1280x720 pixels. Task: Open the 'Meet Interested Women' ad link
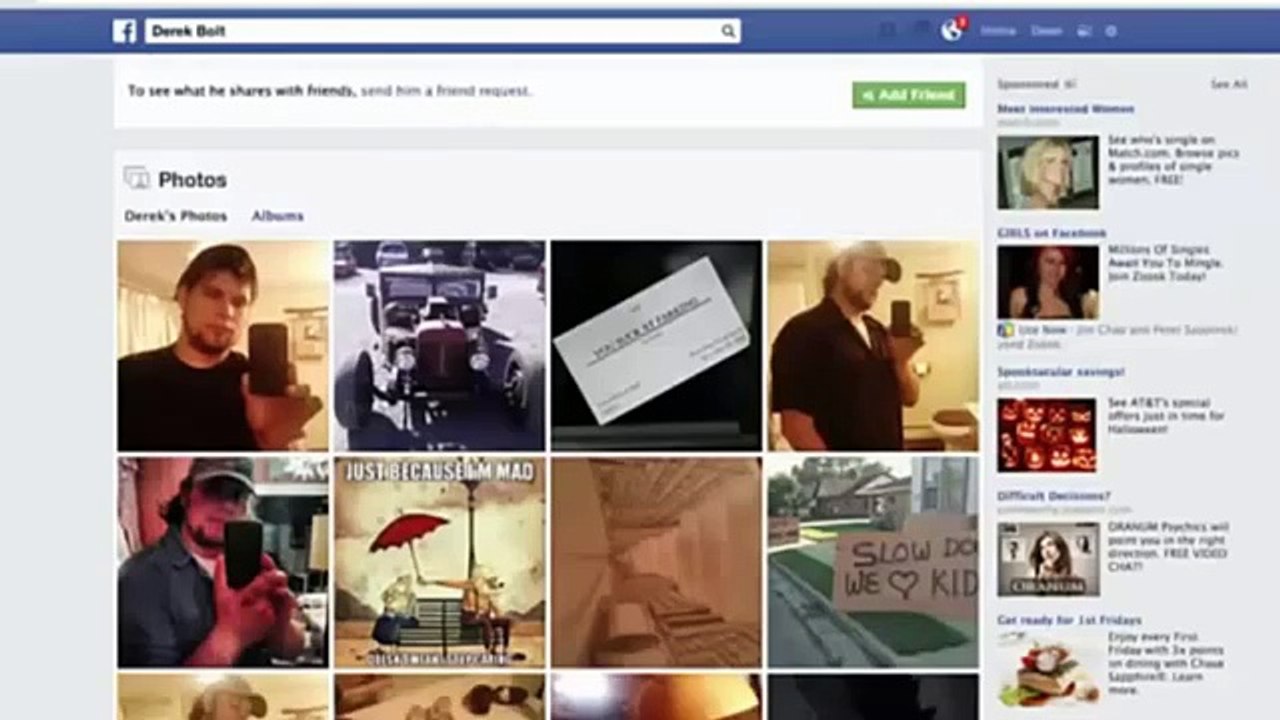coord(1065,108)
